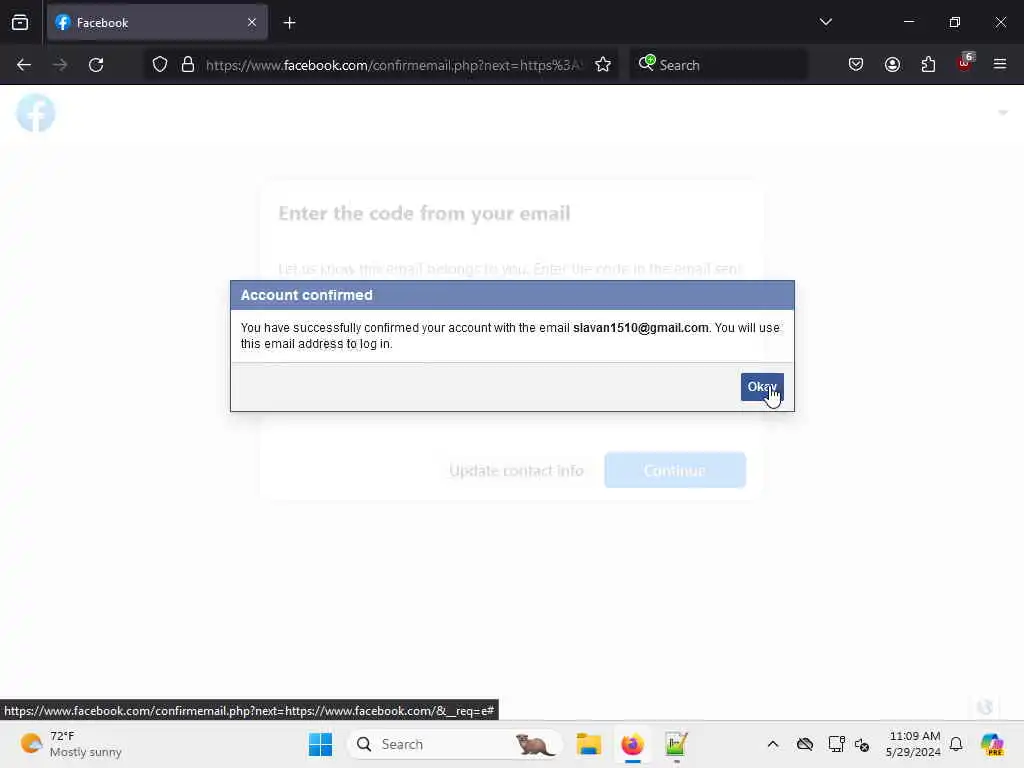The height and width of the screenshot is (768, 1024).
Task: Select the Facebook tab
Action: click(x=157, y=22)
